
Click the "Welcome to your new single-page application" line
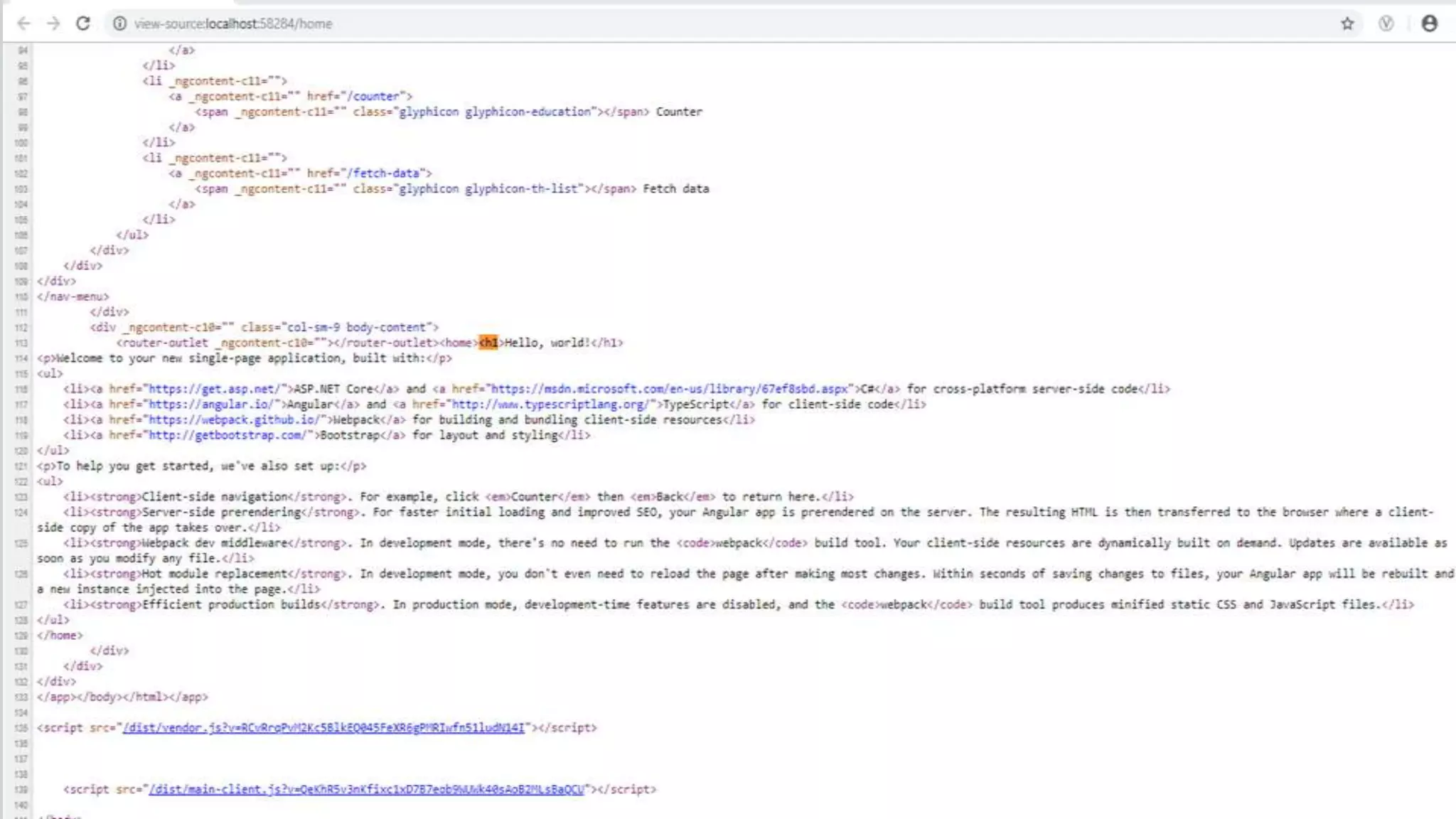point(245,358)
